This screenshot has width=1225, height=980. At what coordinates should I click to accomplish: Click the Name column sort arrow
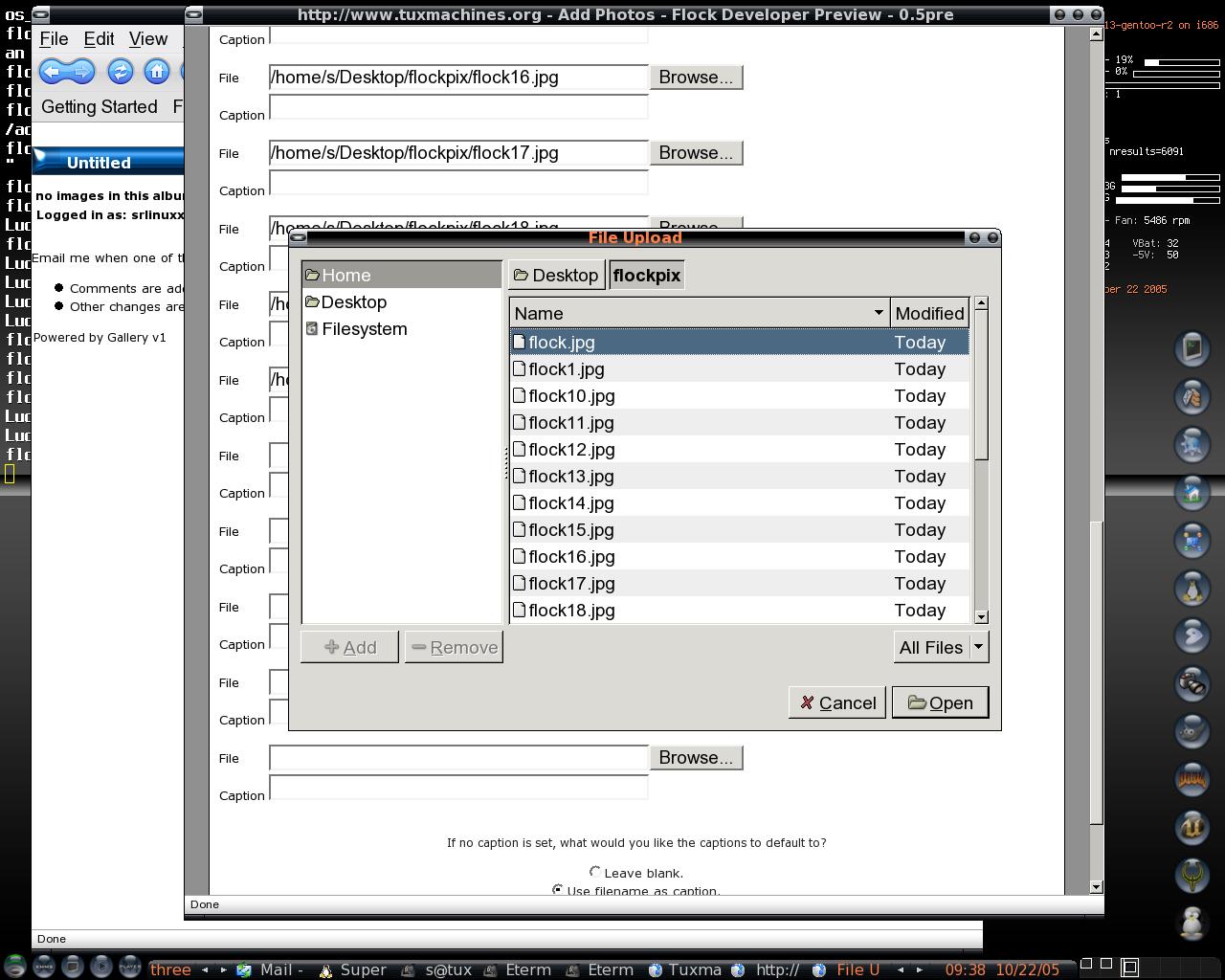coord(879,313)
